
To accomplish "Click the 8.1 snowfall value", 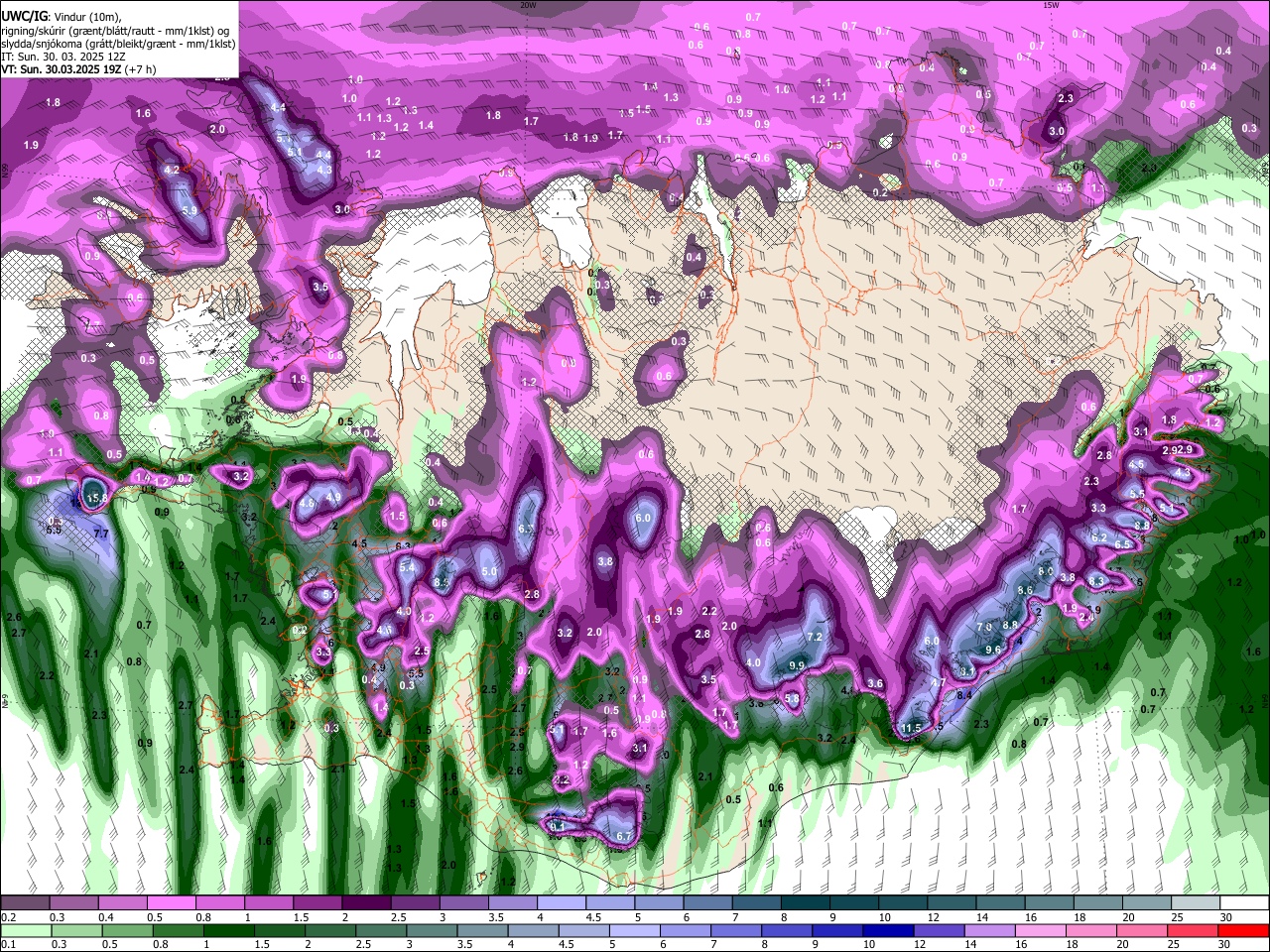I will (x=968, y=672).
